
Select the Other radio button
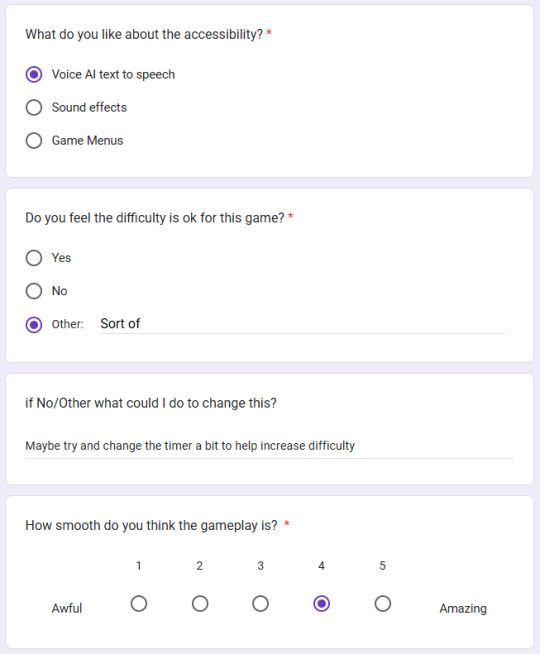(x=34, y=324)
